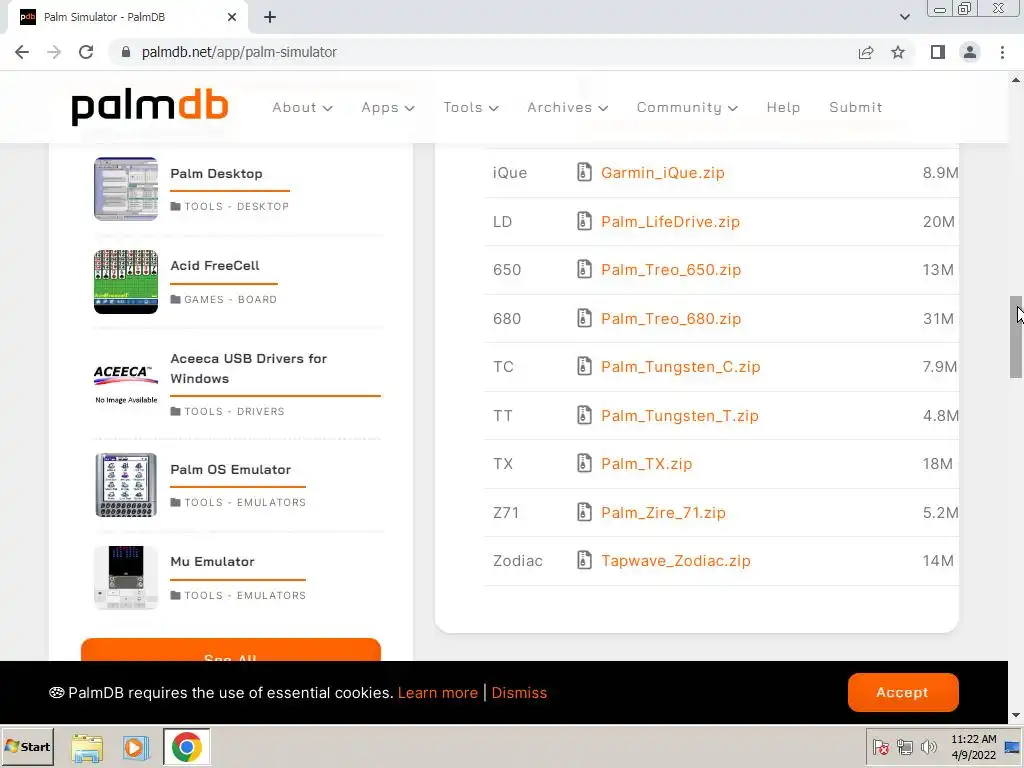Viewport: 1024px width, 768px height.
Task: Click the palmdb logo
Action: tap(150, 106)
